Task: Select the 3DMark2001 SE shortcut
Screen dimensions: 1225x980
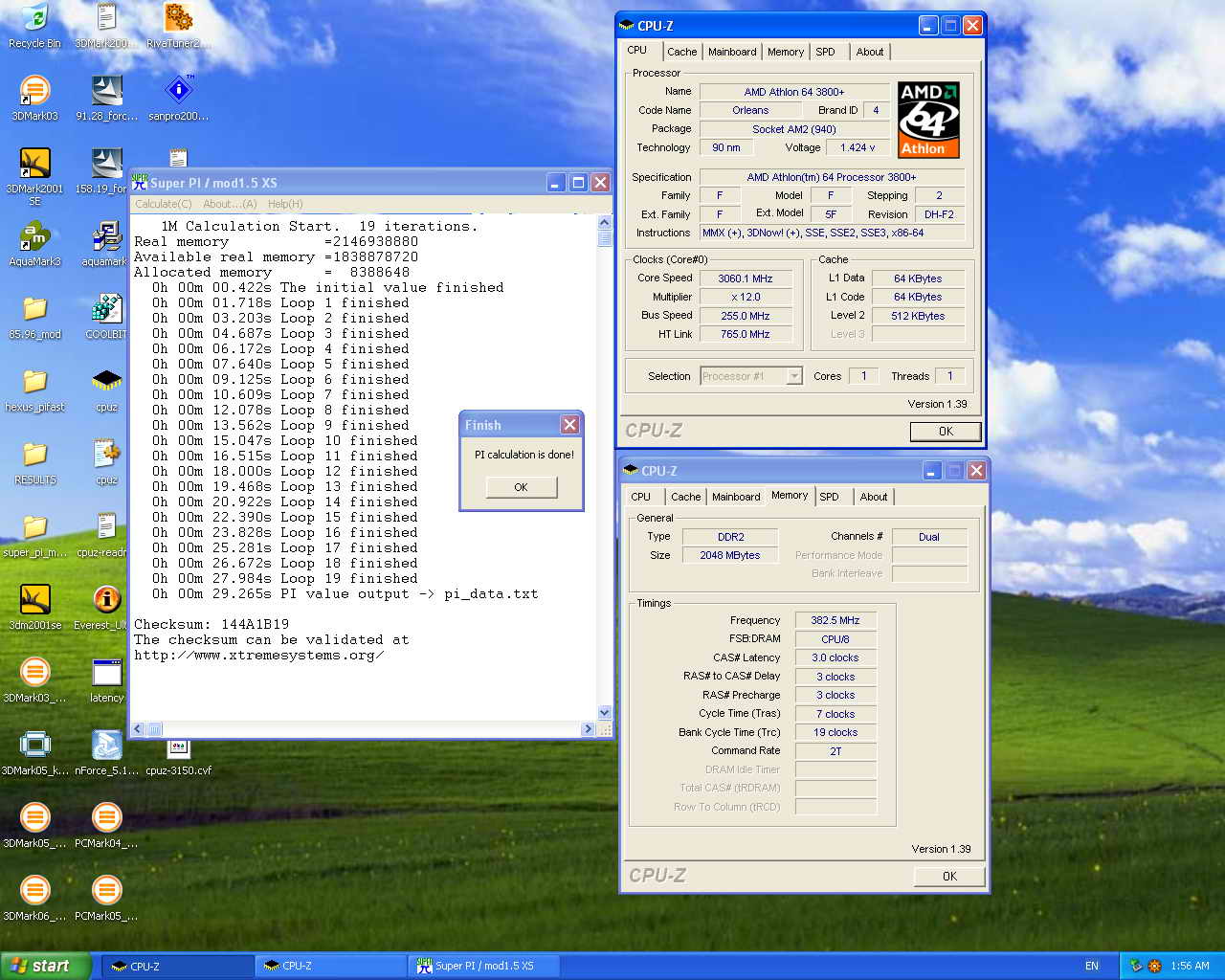Action: (x=34, y=176)
